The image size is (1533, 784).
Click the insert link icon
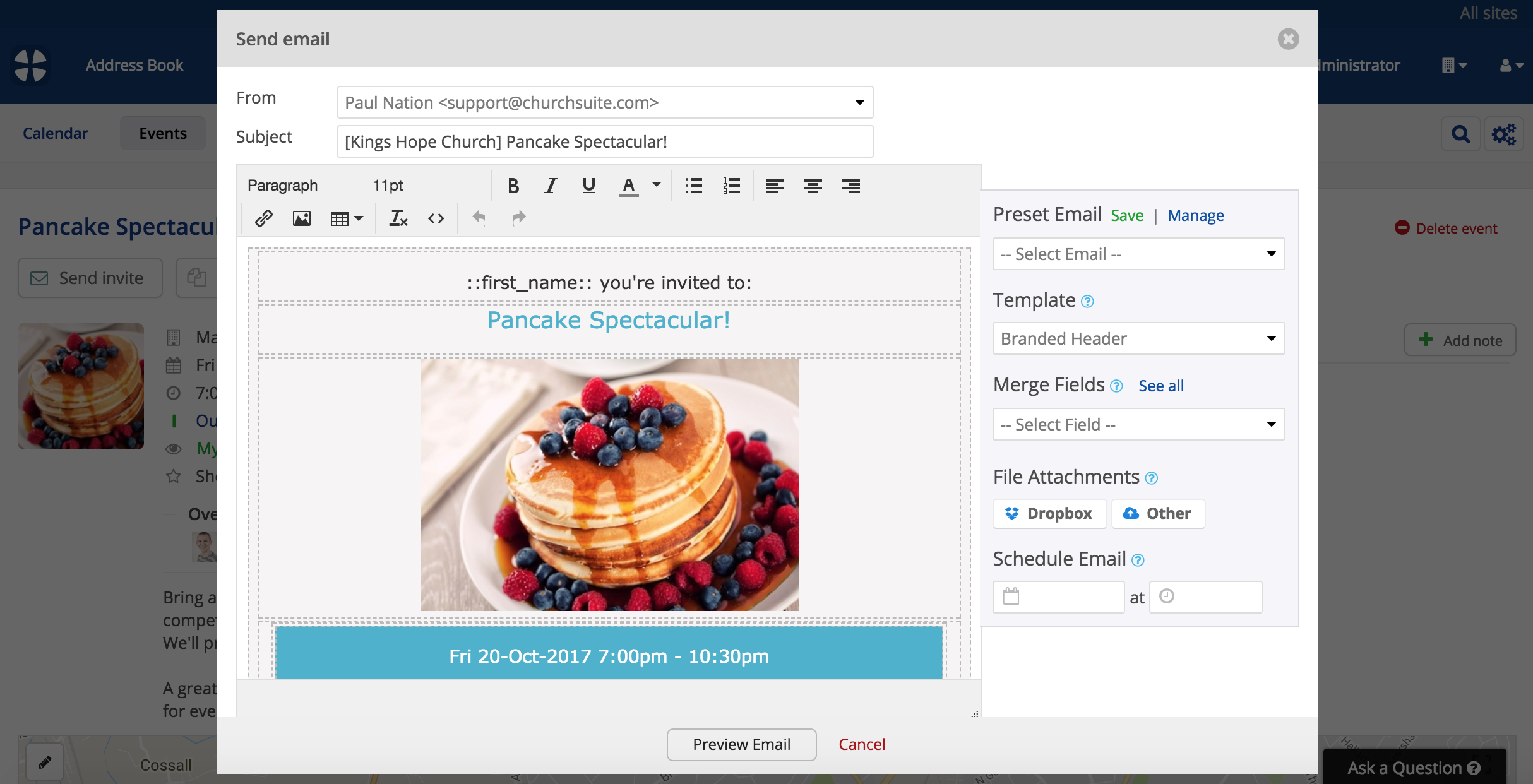(x=263, y=218)
